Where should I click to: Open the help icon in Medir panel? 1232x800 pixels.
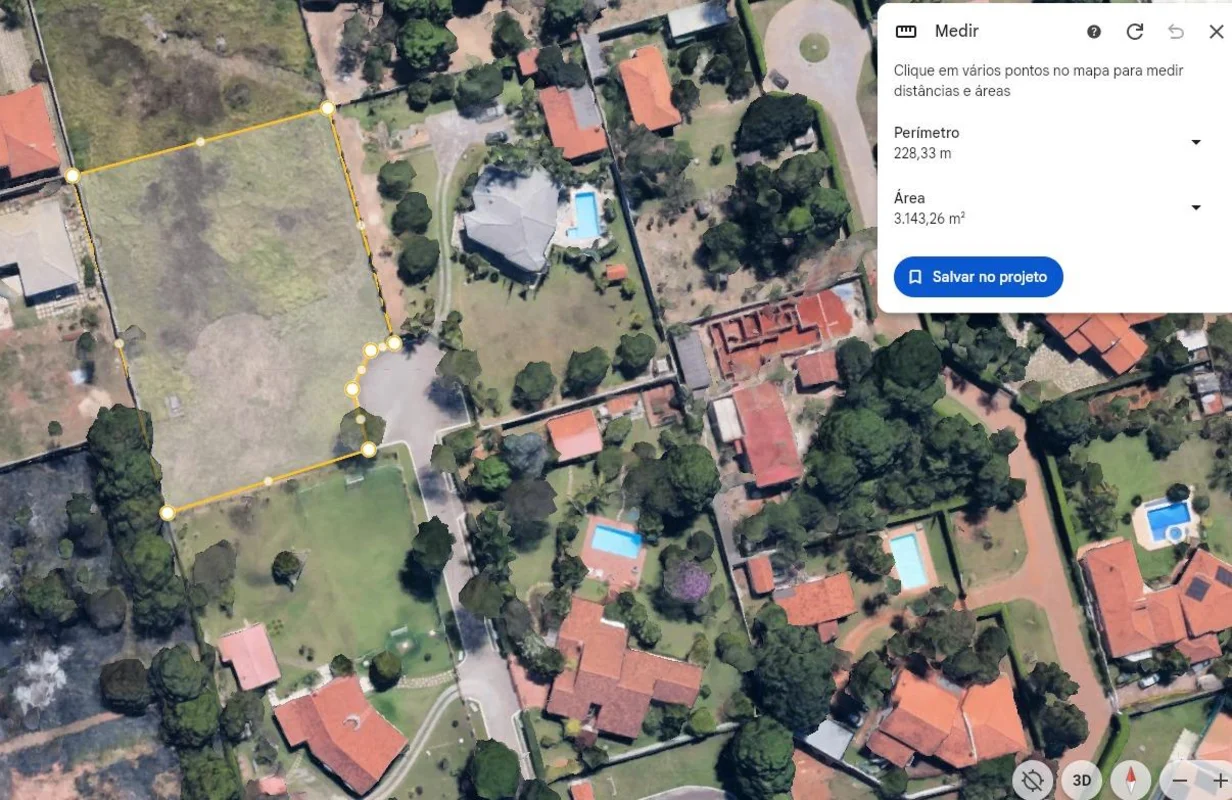(x=1094, y=31)
